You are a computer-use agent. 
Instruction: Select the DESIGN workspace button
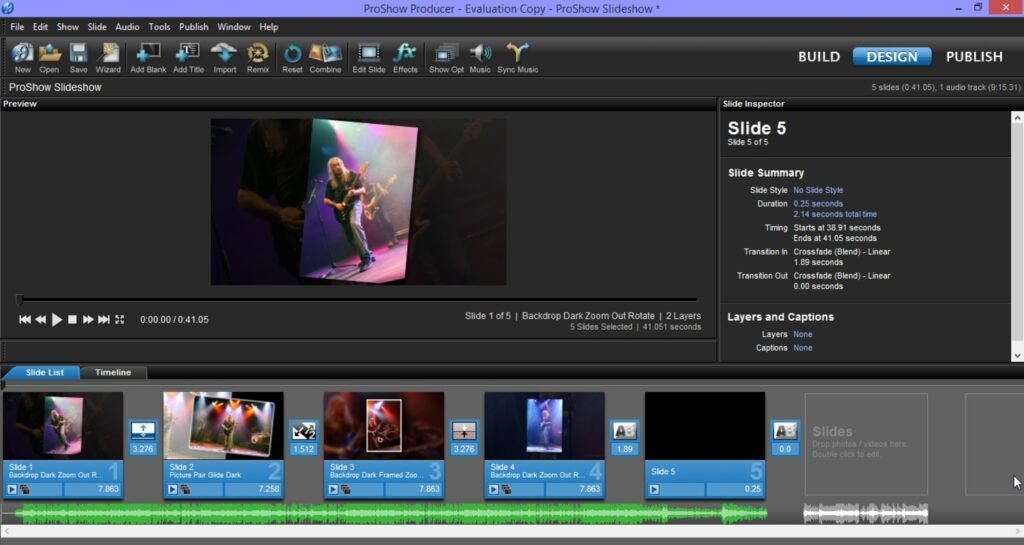(x=891, y=57)
